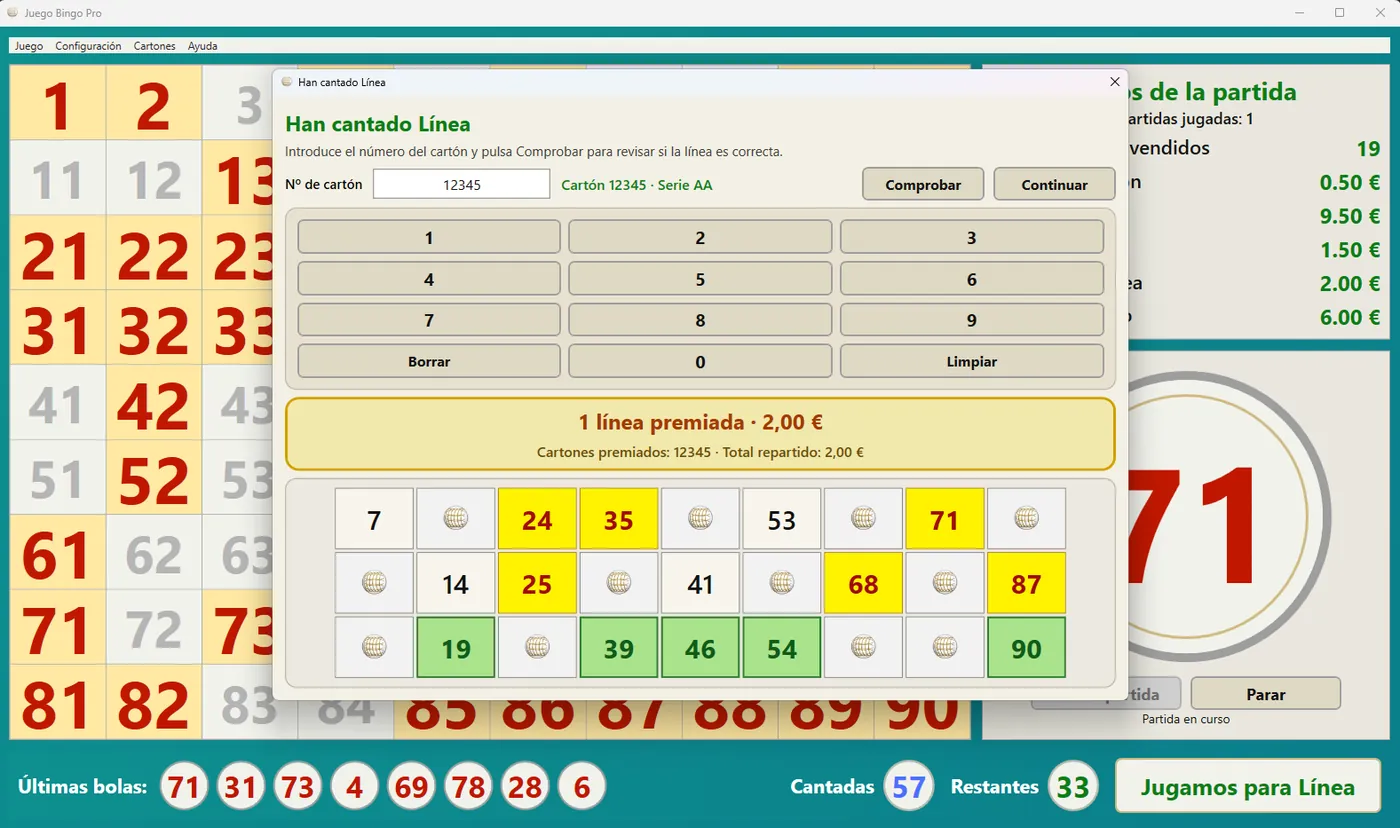1400x828 pixels.
Task: Click the Limpiar keypad button
Action: click(972, 361)
